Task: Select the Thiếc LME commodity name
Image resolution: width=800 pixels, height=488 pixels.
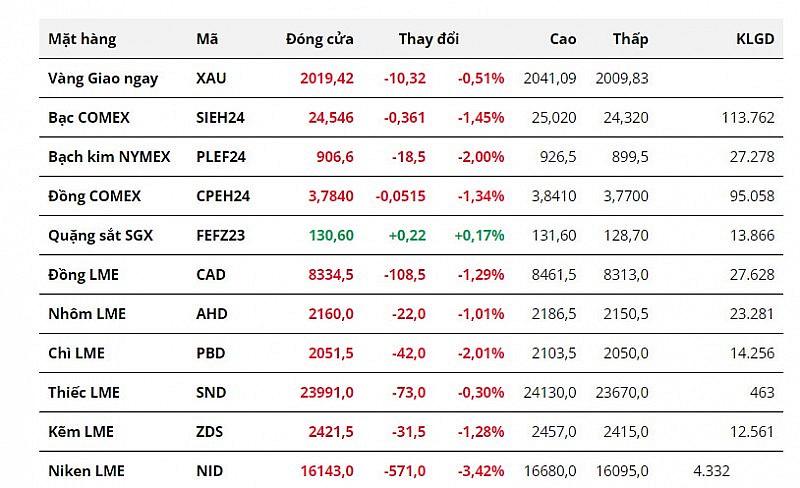Action: click(84, 393)
